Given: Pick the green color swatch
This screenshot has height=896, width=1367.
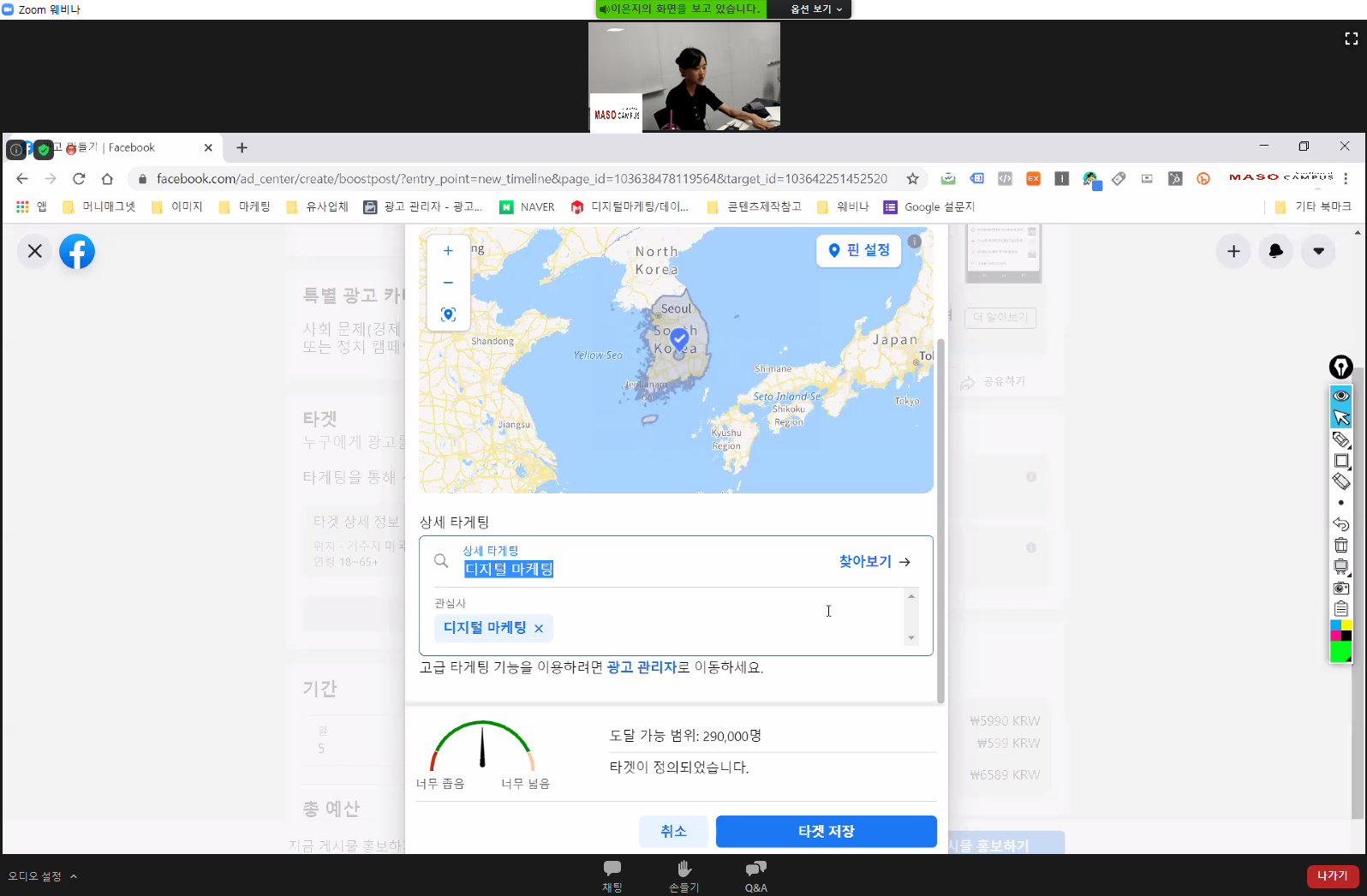Looking at the screenshot, I should pos(1340,652).
